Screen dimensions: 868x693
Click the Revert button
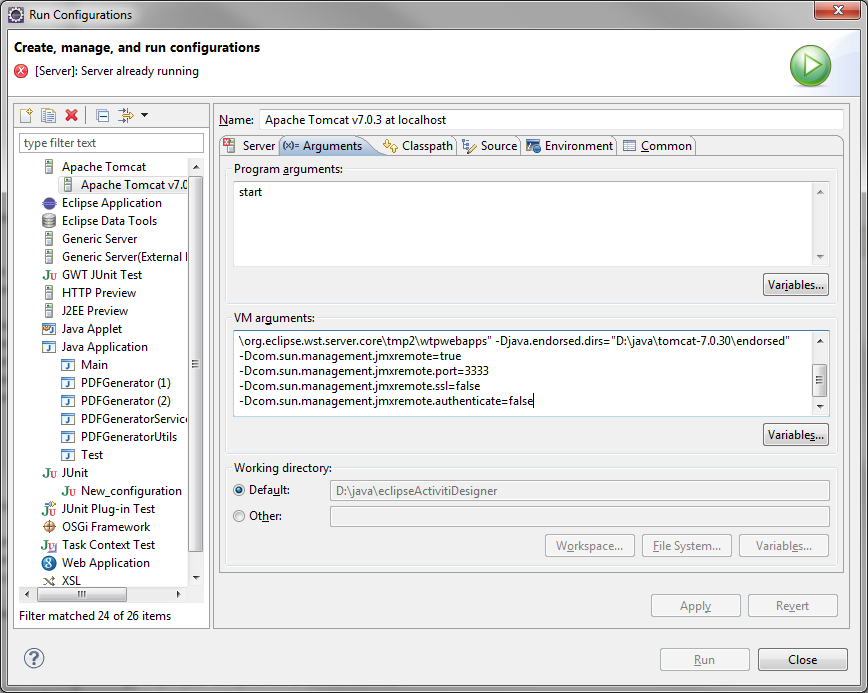tap(793, 606)
